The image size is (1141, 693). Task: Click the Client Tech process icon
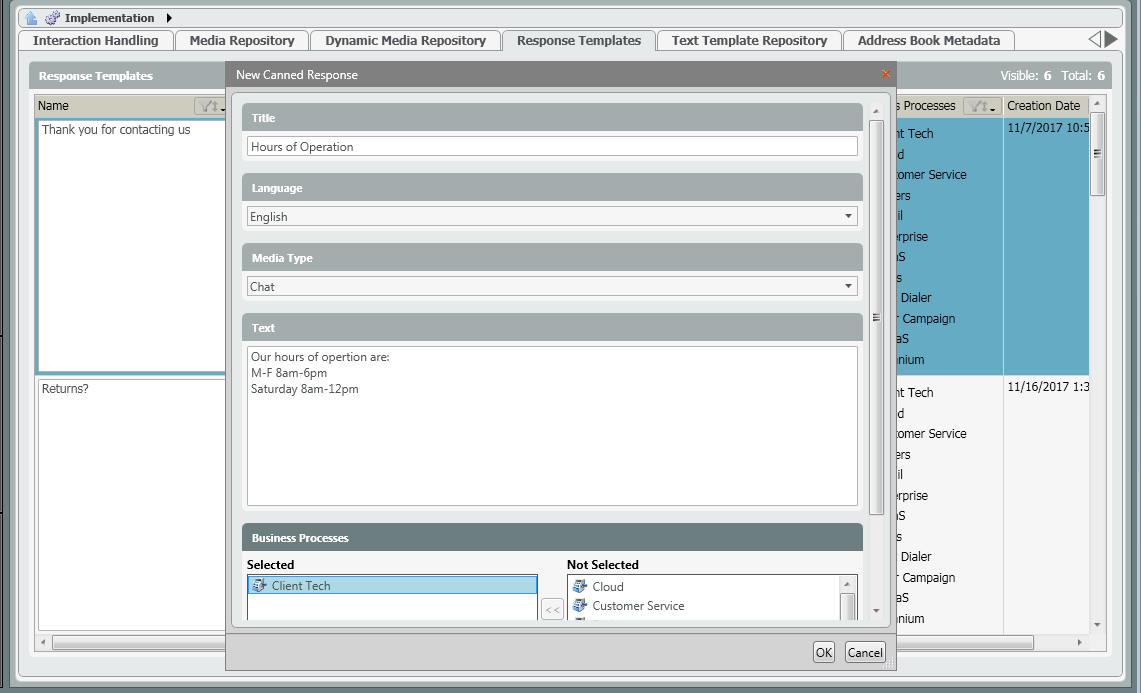tap(259, 586)
